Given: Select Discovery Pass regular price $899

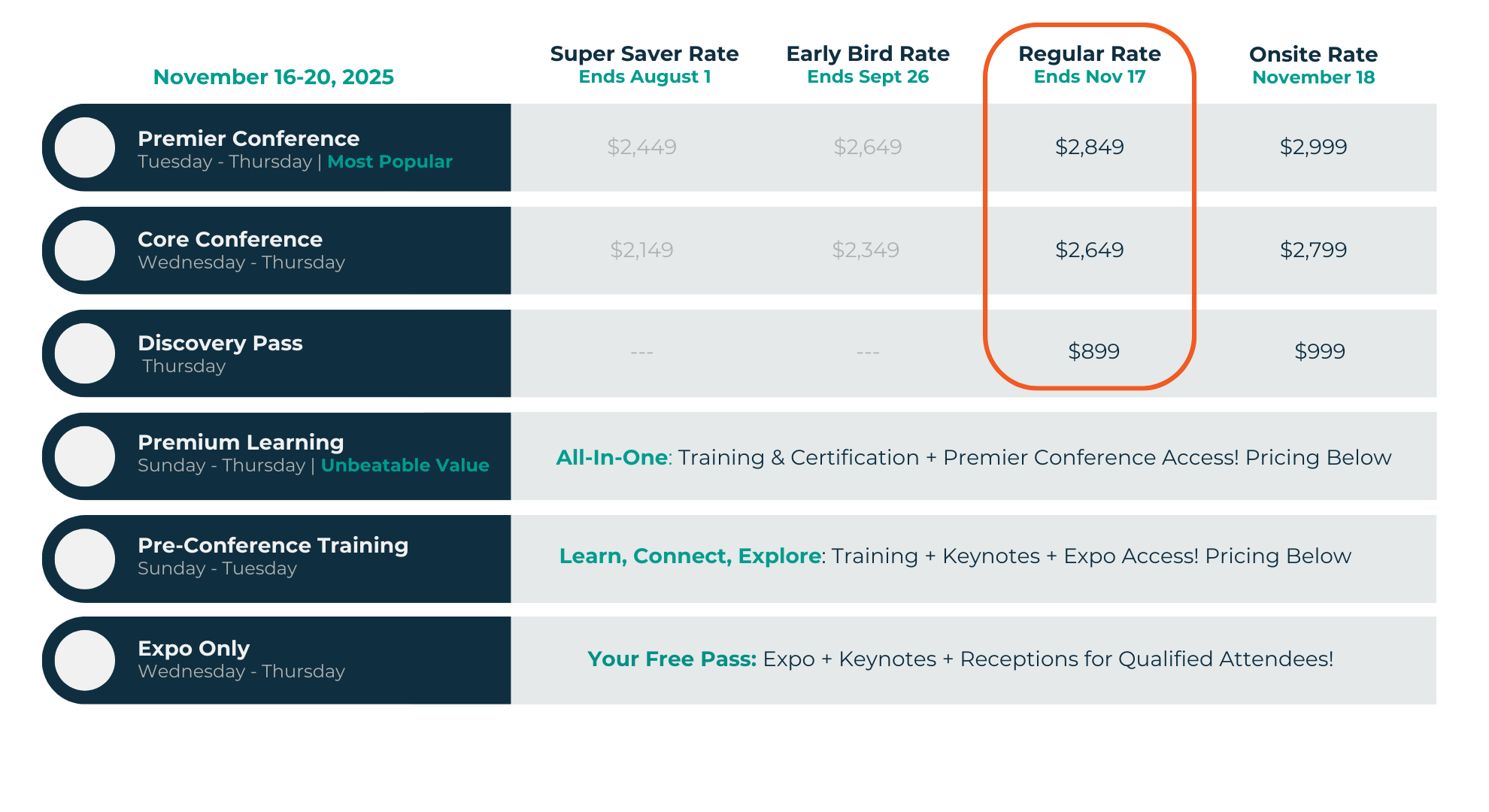Looking at the screenshot, I should click(1093, 351).
